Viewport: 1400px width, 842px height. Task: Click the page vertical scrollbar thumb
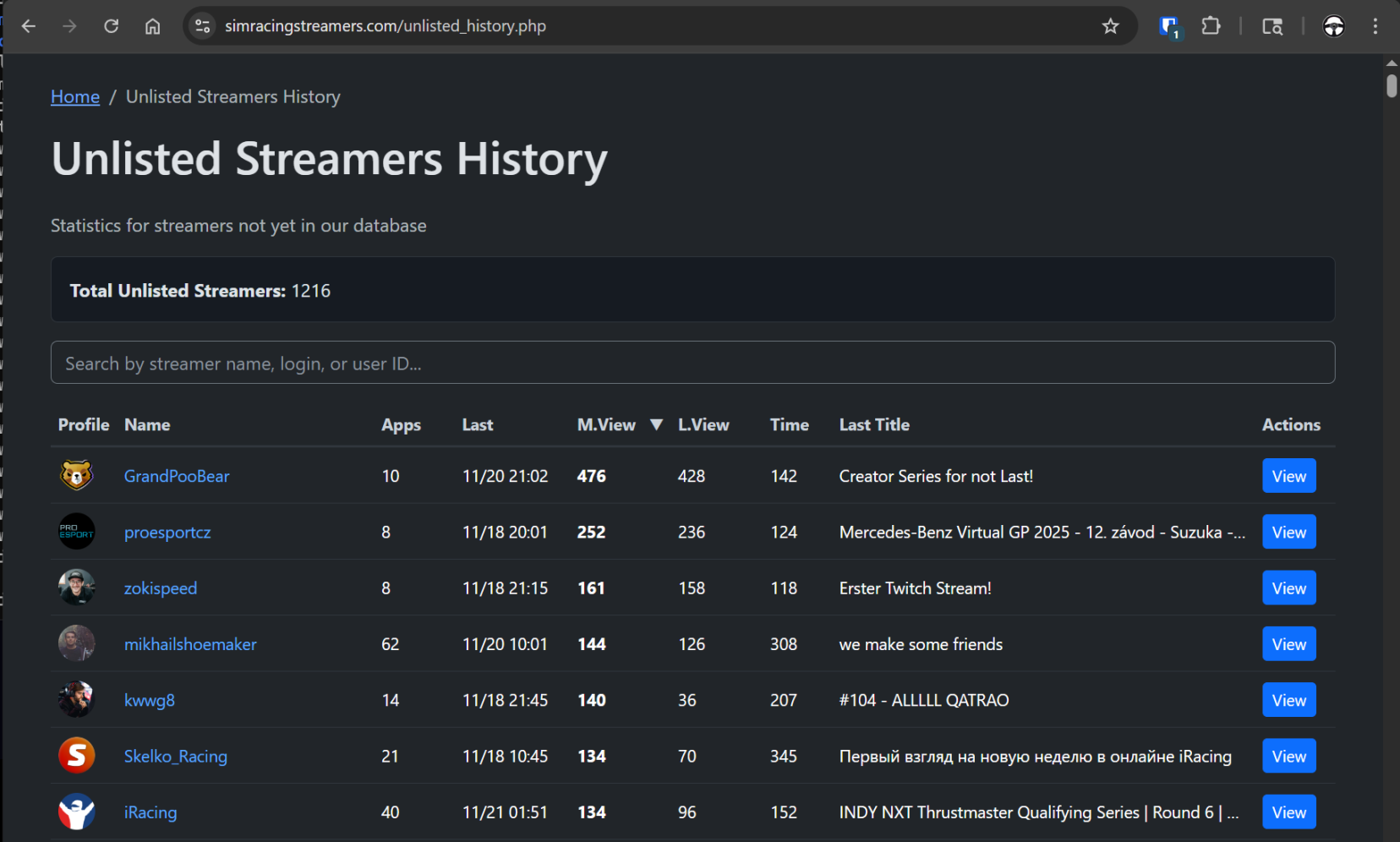pos(1392,86)
